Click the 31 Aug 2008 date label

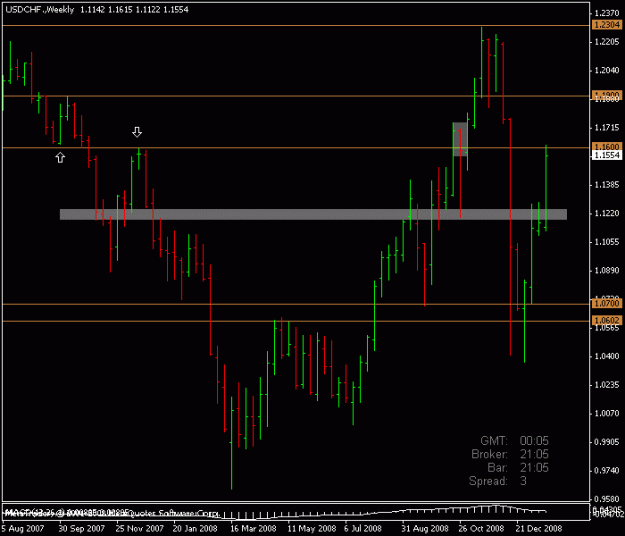pyautogui.click(x=425, y=529)
